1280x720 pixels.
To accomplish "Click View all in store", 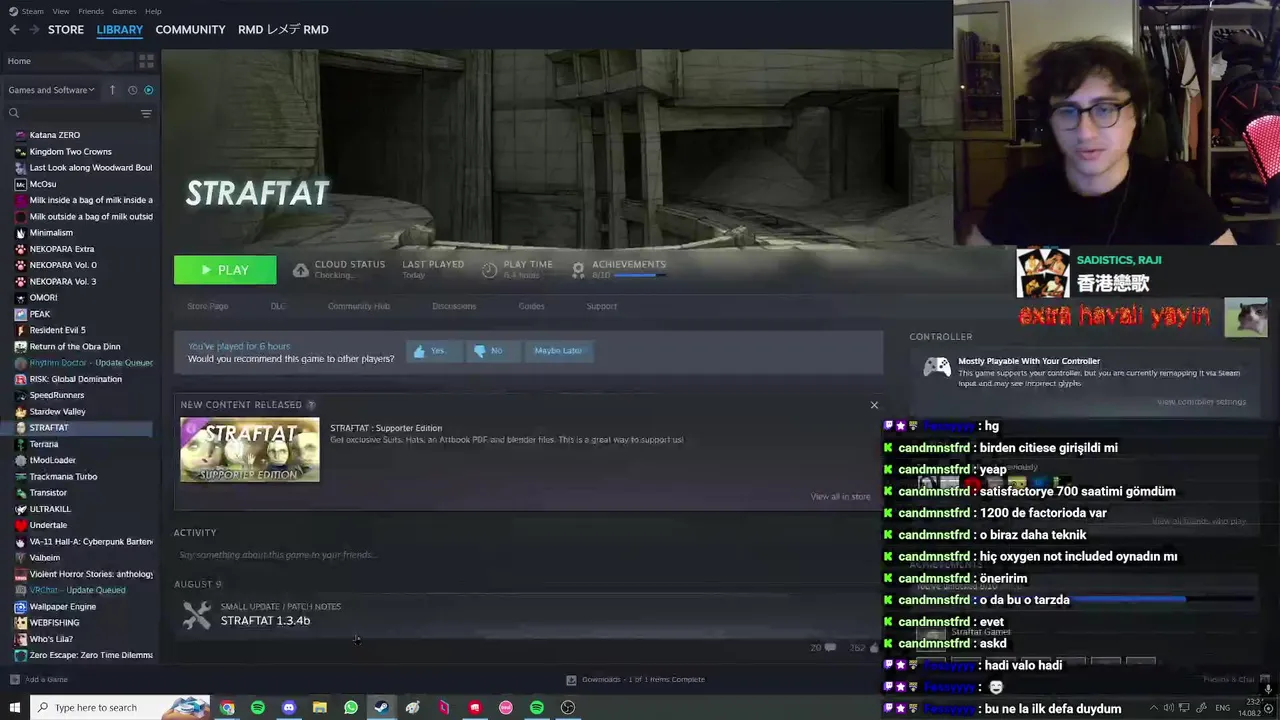I will (840, 497).
